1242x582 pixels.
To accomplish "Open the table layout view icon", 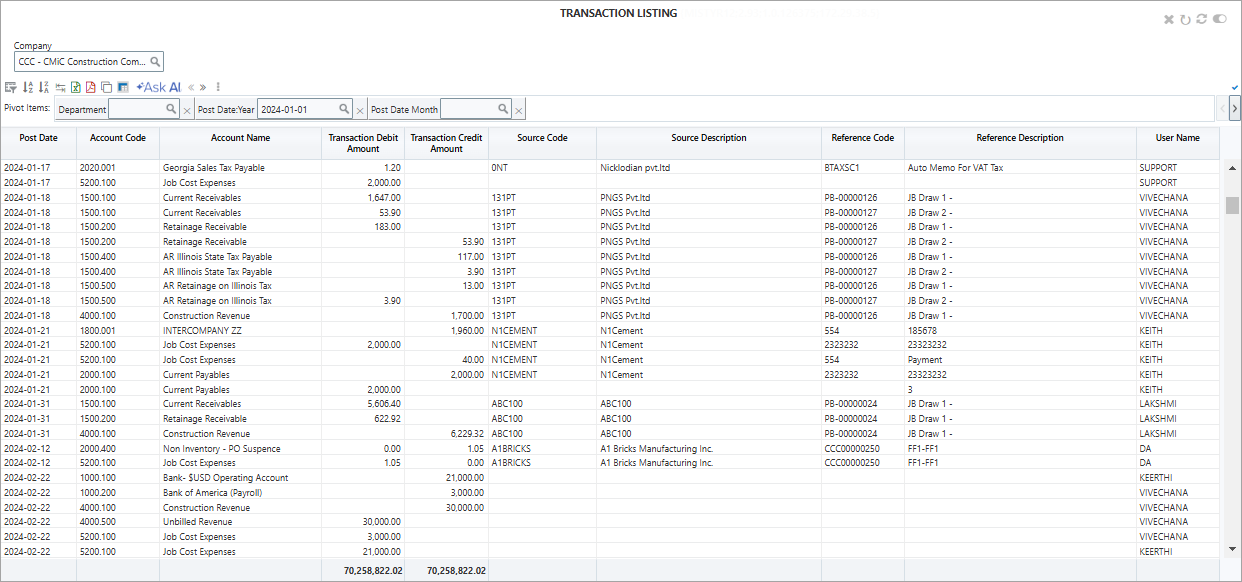I will pos(123,87).
